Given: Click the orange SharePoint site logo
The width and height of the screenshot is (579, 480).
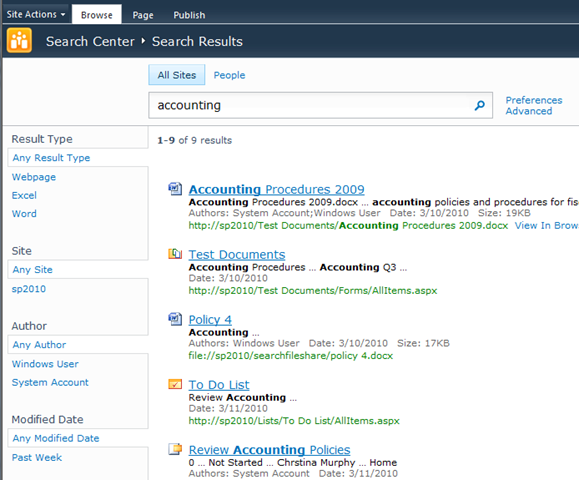Looking at the screenshot, I should click(19, 41).
